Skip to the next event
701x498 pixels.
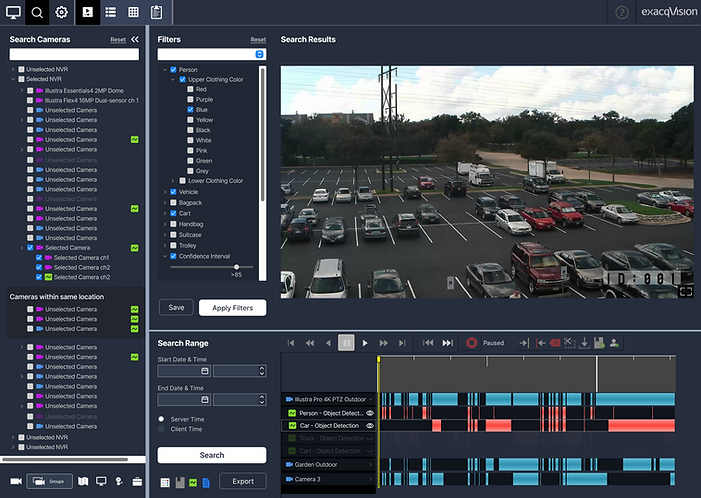[448, 343]
